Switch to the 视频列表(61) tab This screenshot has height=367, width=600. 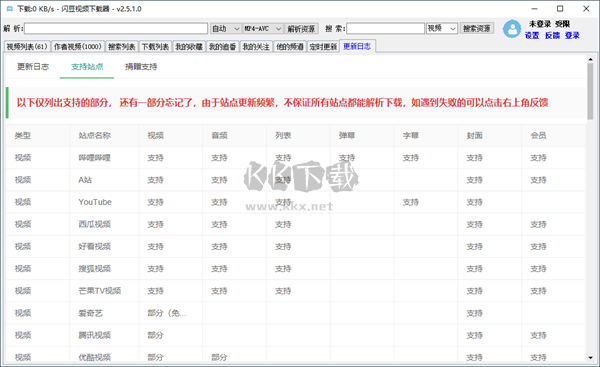27,47
